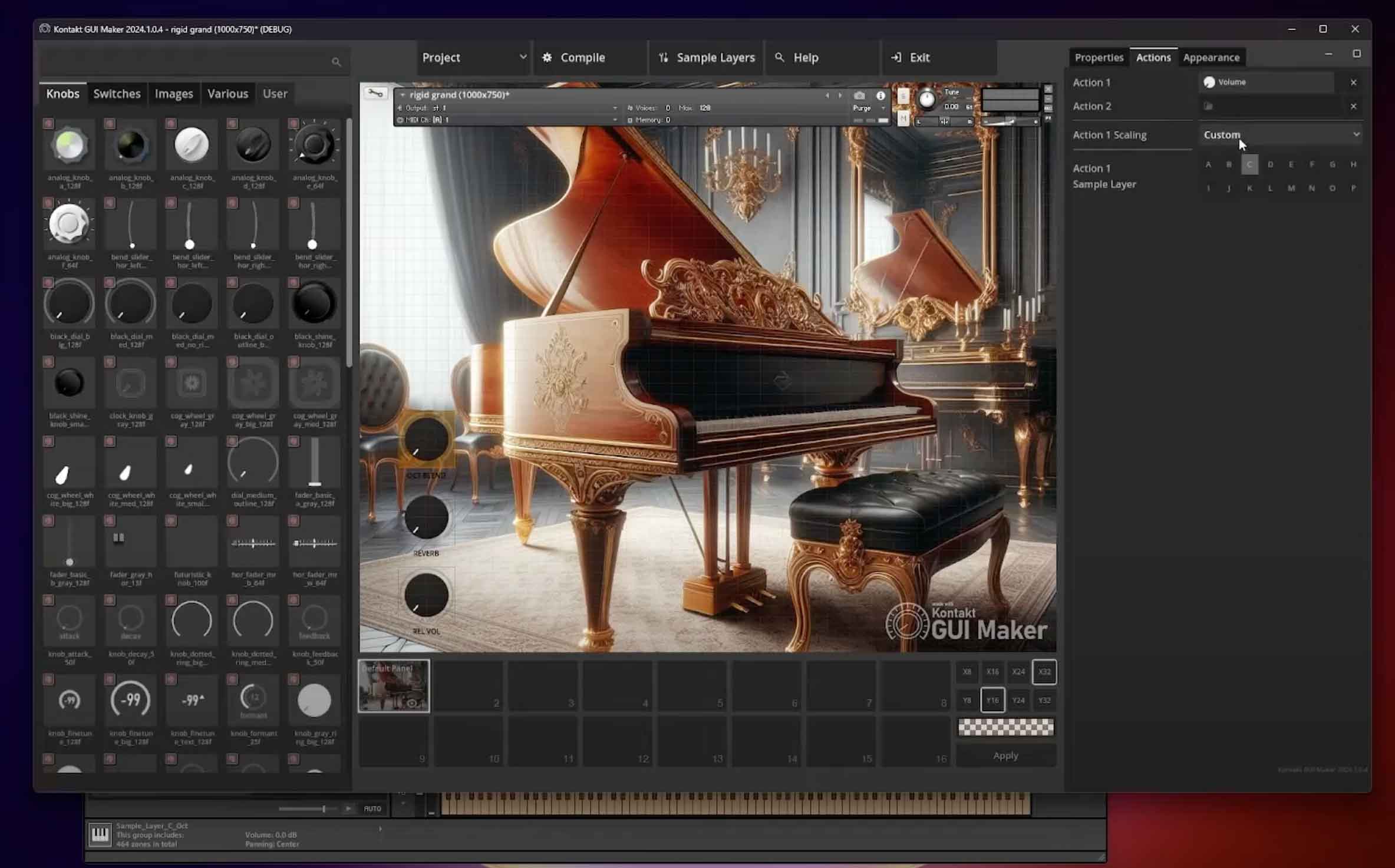The image size is (1395, 868).
Task: Select the knob_dotted_ring_big asset
Action: point(192,622)
